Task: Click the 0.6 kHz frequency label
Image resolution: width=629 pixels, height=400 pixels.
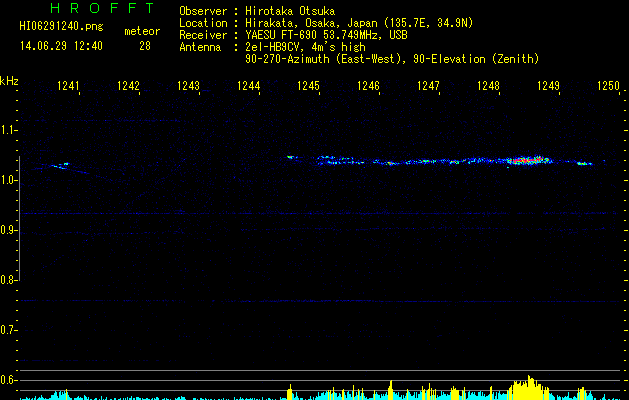Action: (8, 380)
